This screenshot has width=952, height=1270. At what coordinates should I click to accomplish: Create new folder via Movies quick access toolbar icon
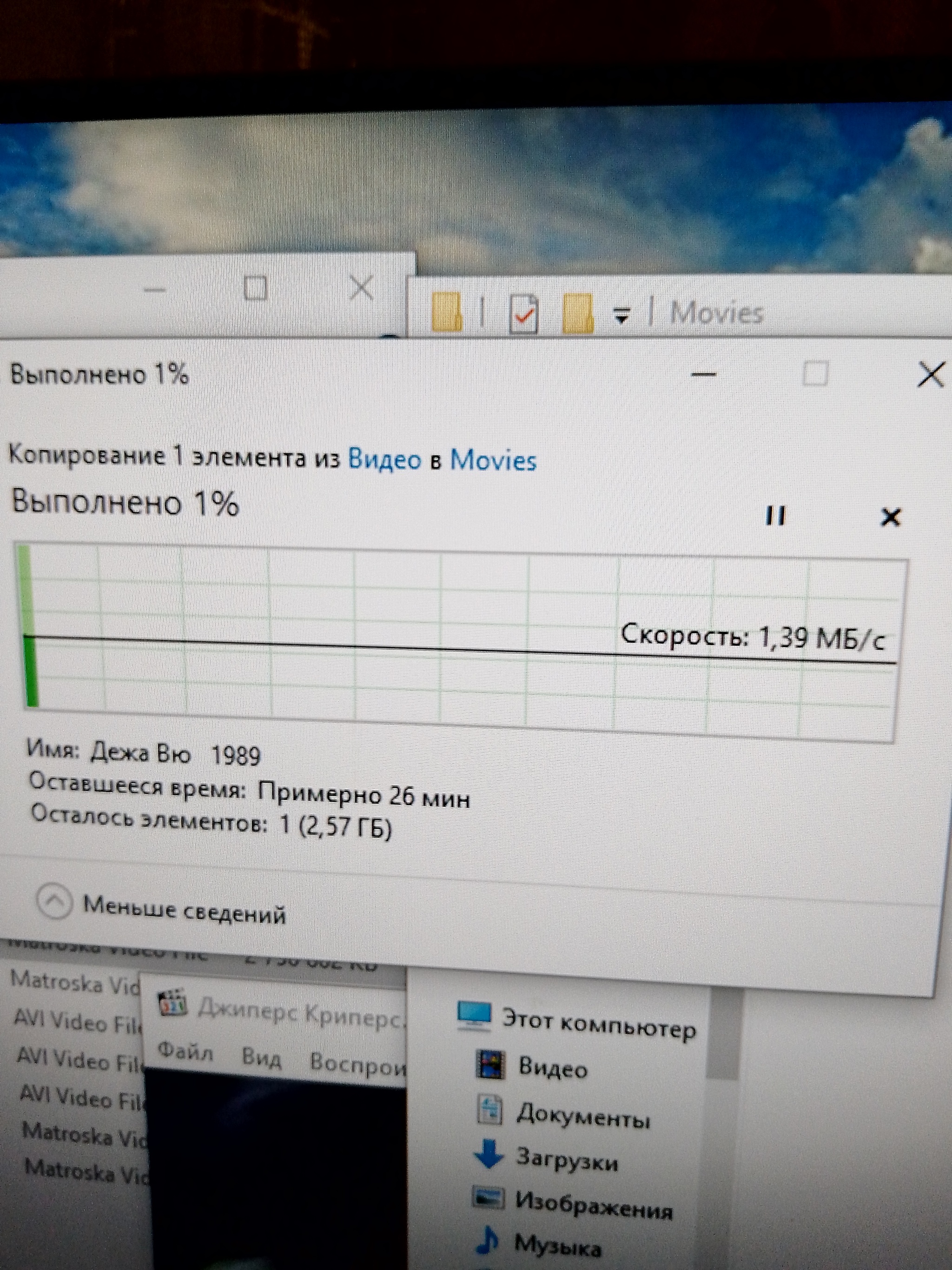(x=577, y=313)
